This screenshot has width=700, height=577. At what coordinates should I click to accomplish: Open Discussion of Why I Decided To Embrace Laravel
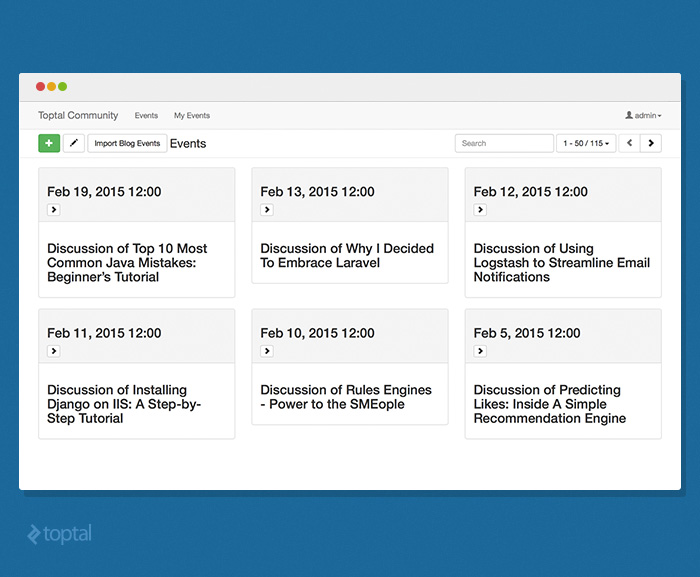[x=347, y=255]
